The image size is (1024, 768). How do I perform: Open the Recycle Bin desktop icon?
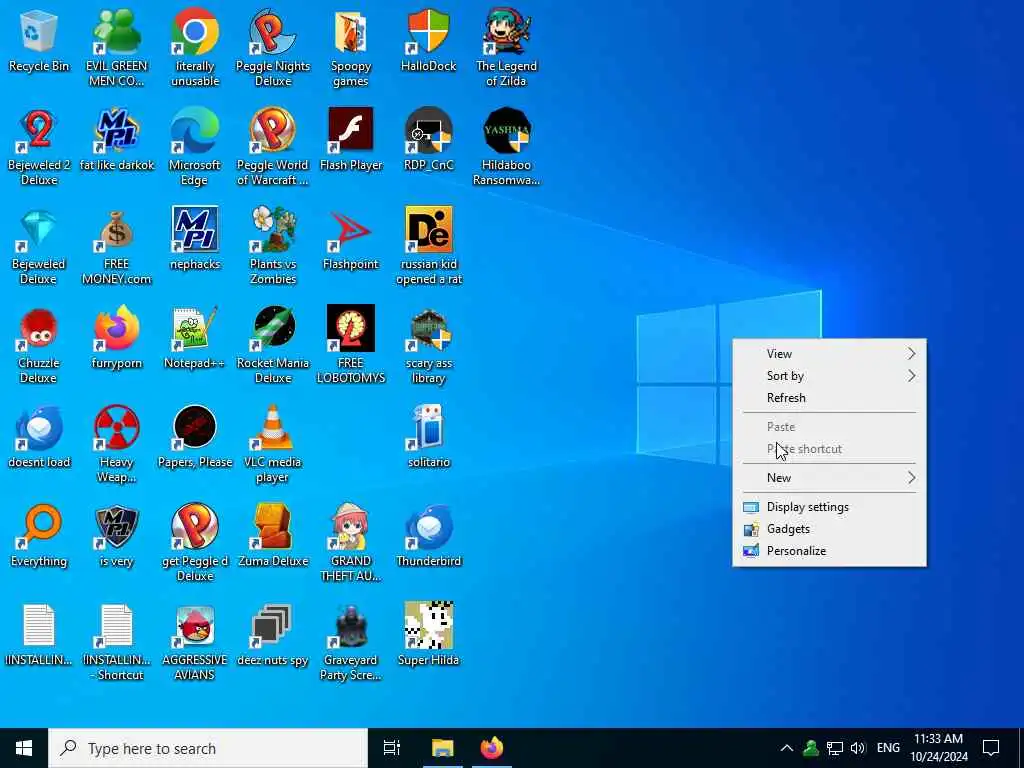pyautogui.click(x=39, y=41)
